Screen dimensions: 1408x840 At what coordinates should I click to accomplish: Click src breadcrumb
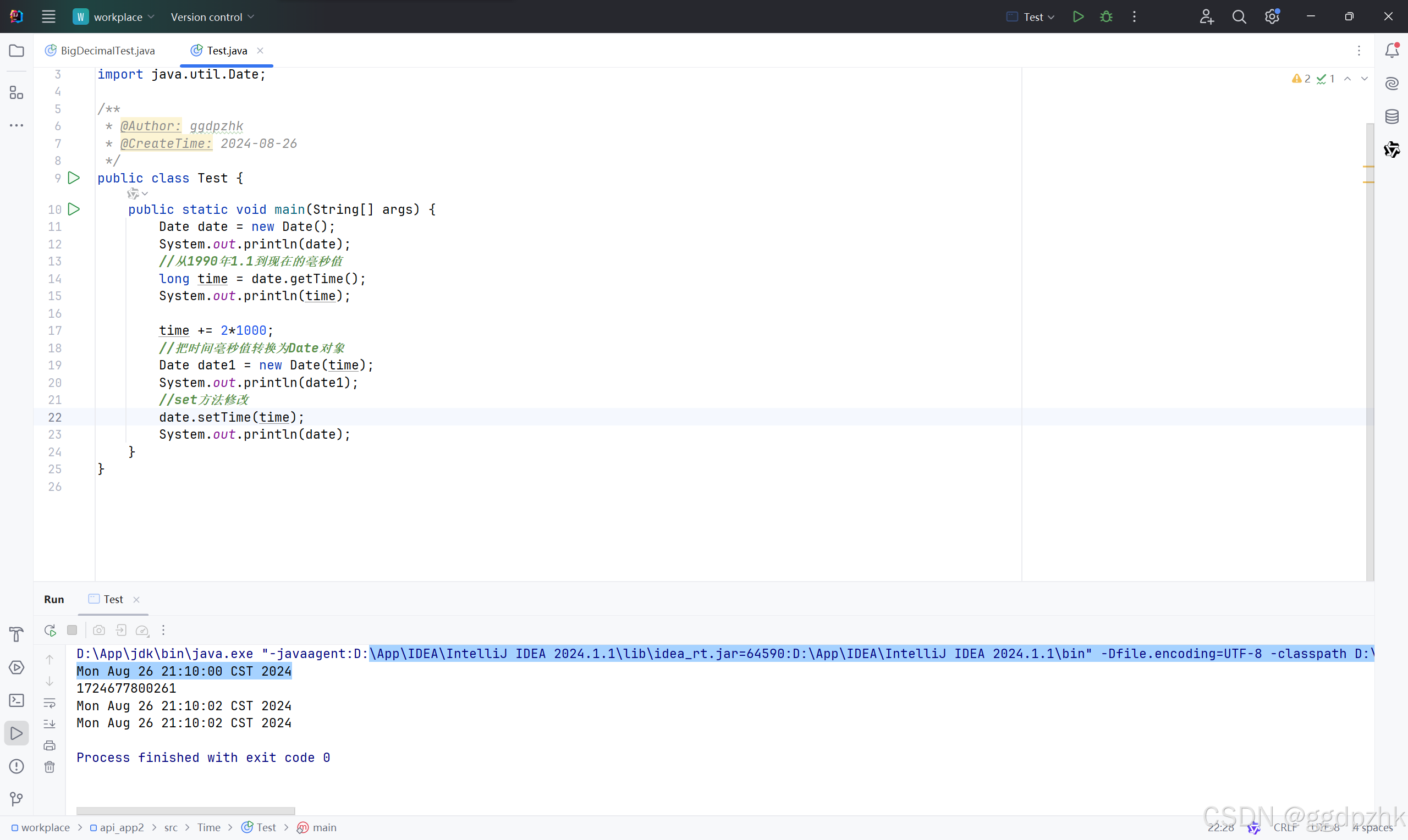coord(171,827)
